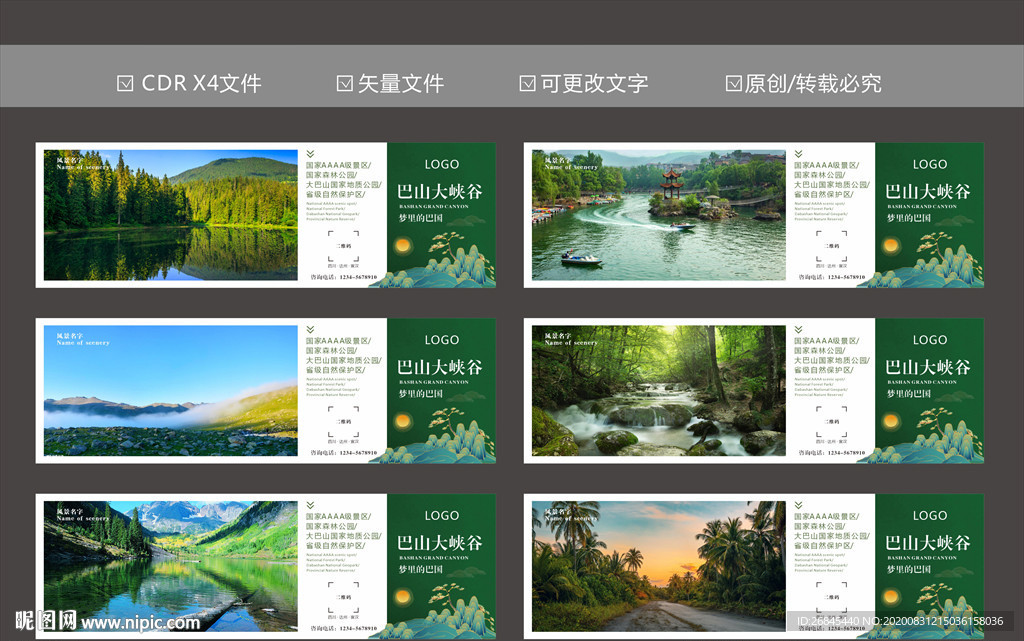Open the www.nipic.com link
Viewport: 1024px width, 641px height.
click(142, 623)
